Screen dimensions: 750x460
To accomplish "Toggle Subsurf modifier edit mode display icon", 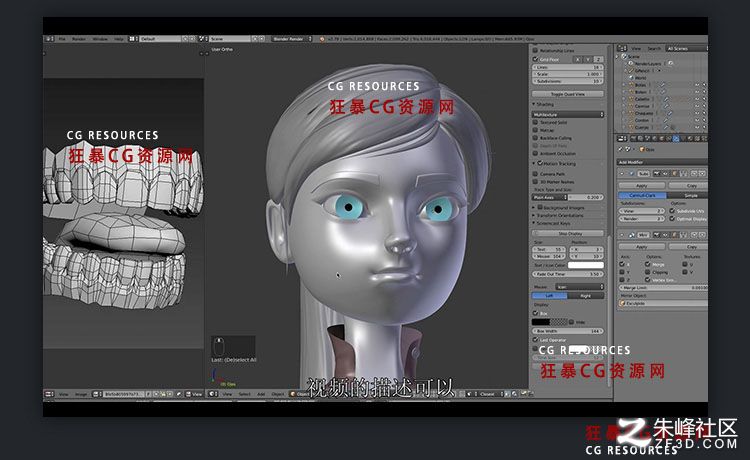I will 674,174.
